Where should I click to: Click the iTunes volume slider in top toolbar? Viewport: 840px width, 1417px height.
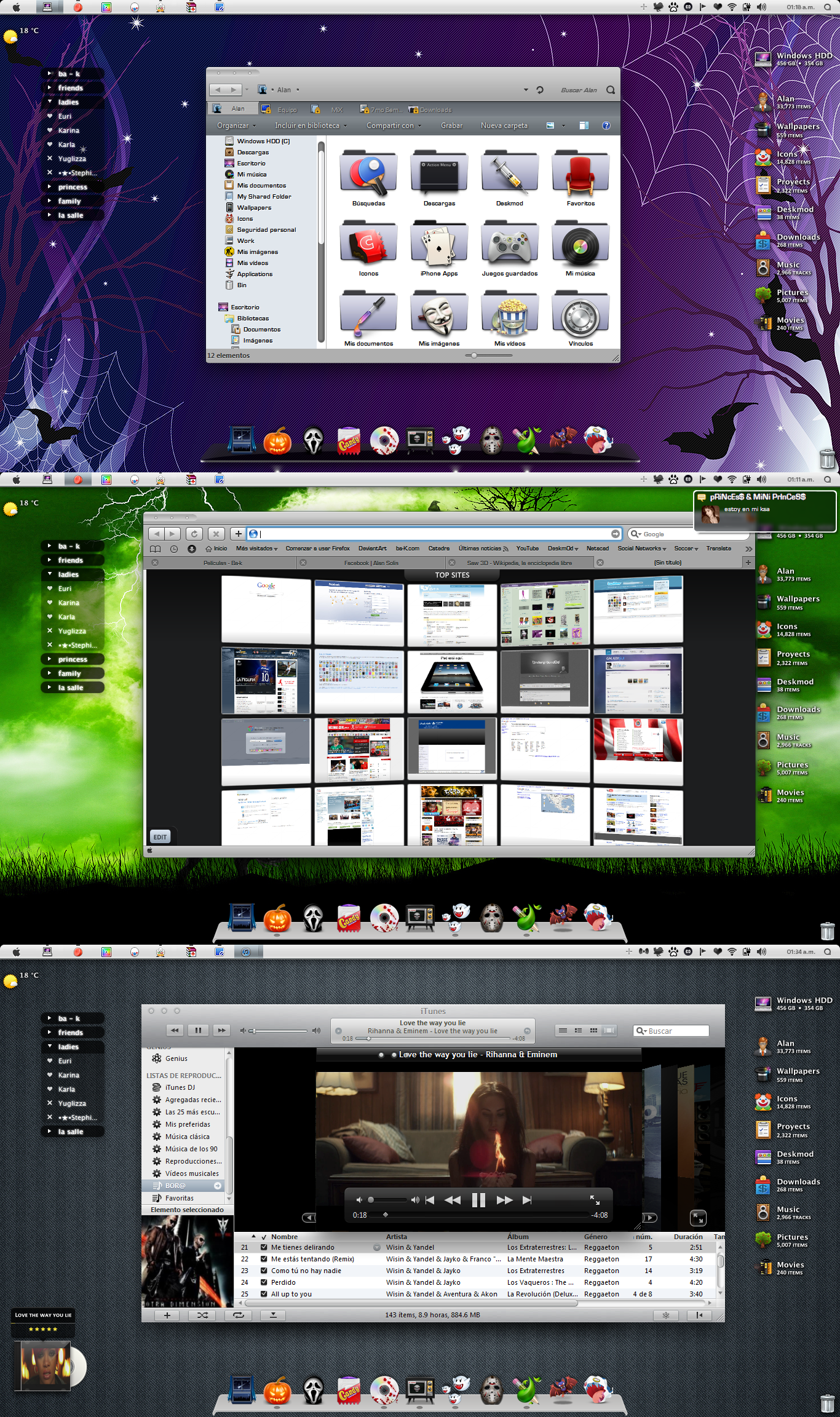pos(280,1031)
